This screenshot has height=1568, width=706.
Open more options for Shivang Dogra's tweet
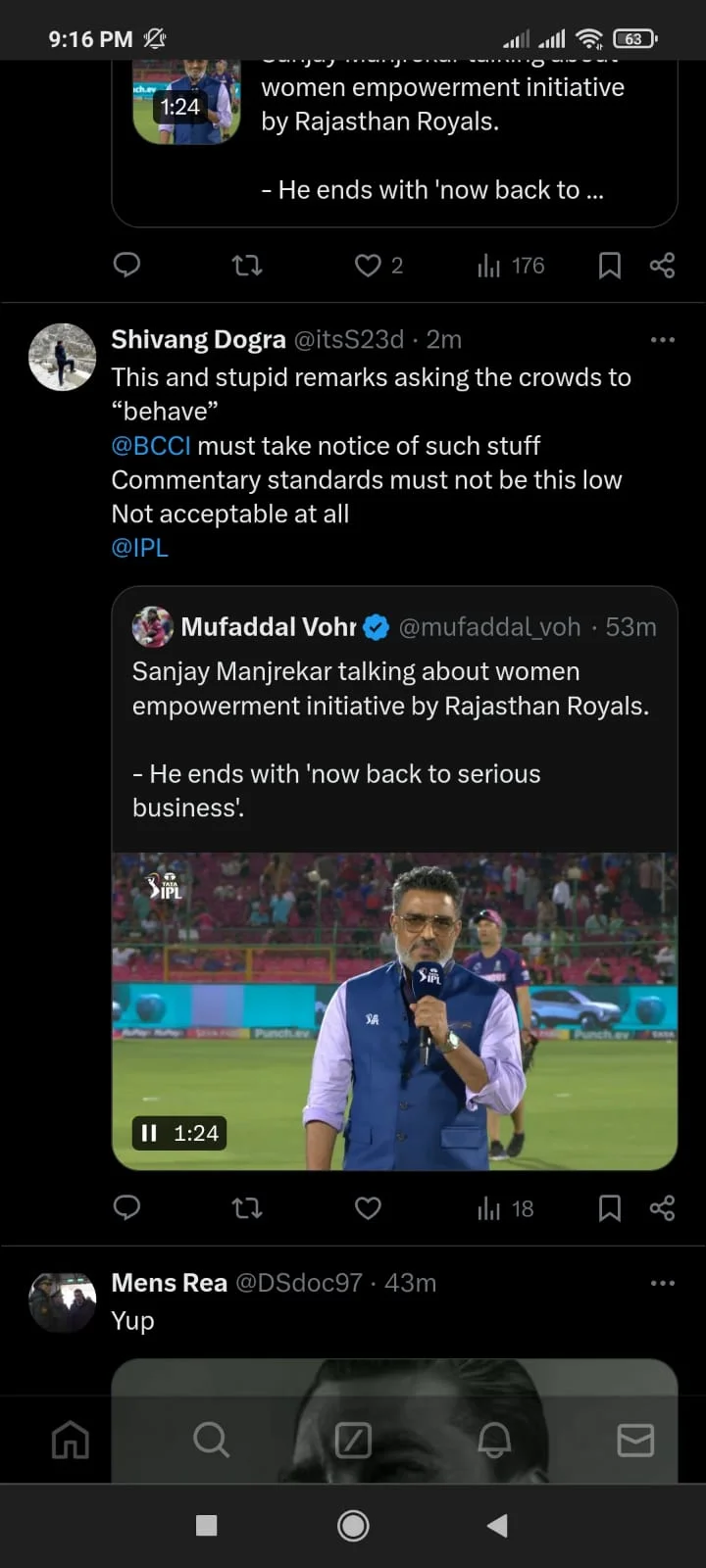point(662,340)
